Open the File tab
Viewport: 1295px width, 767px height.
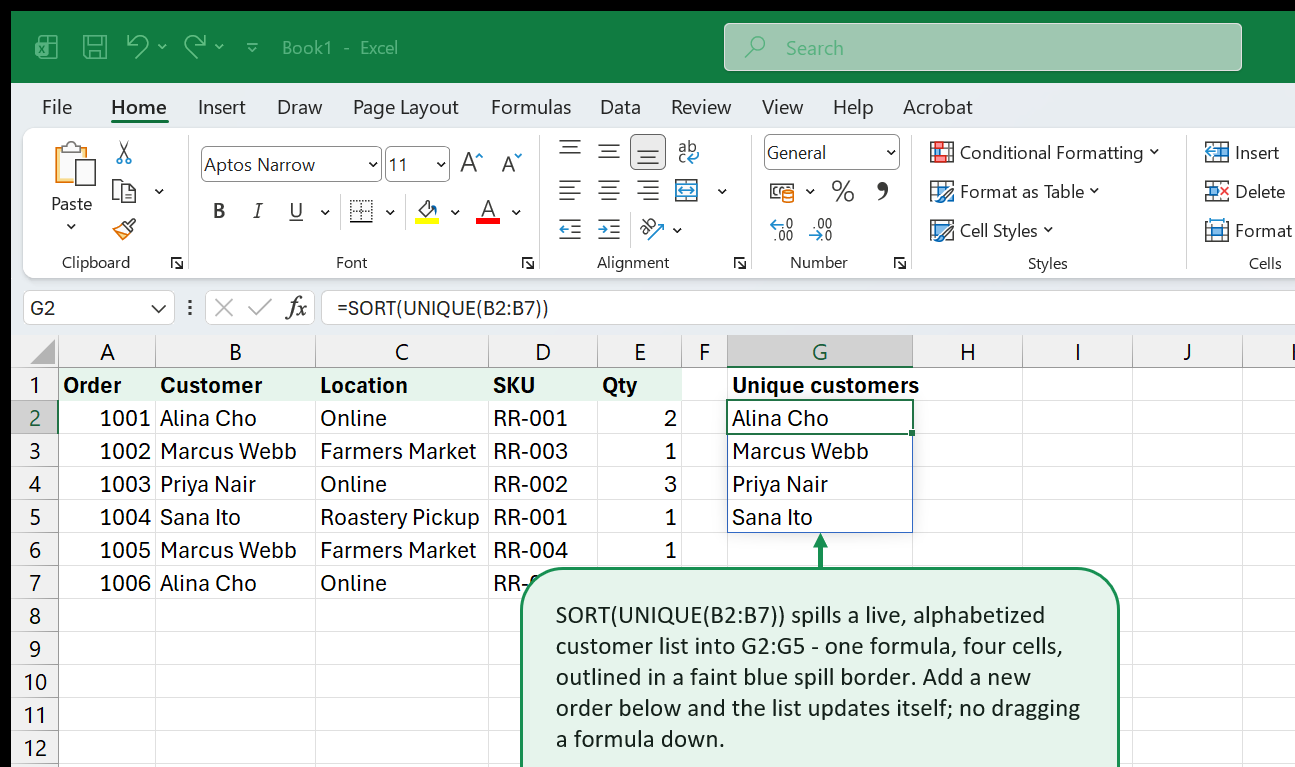click(57, 107)
